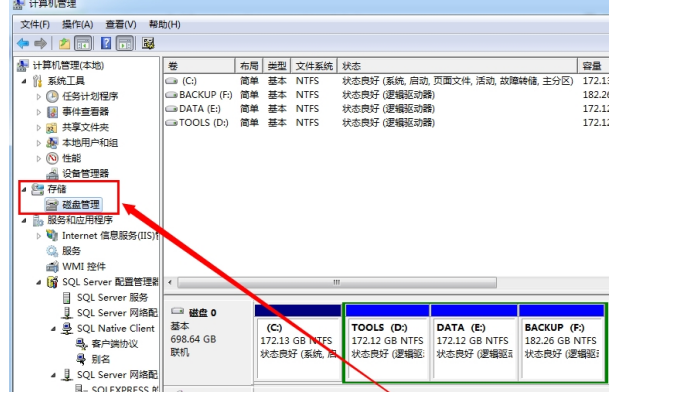The width and height of the screenshot is (673, 401).
Task: Collapse the SQL Native Client node
Action: point(53,328)
